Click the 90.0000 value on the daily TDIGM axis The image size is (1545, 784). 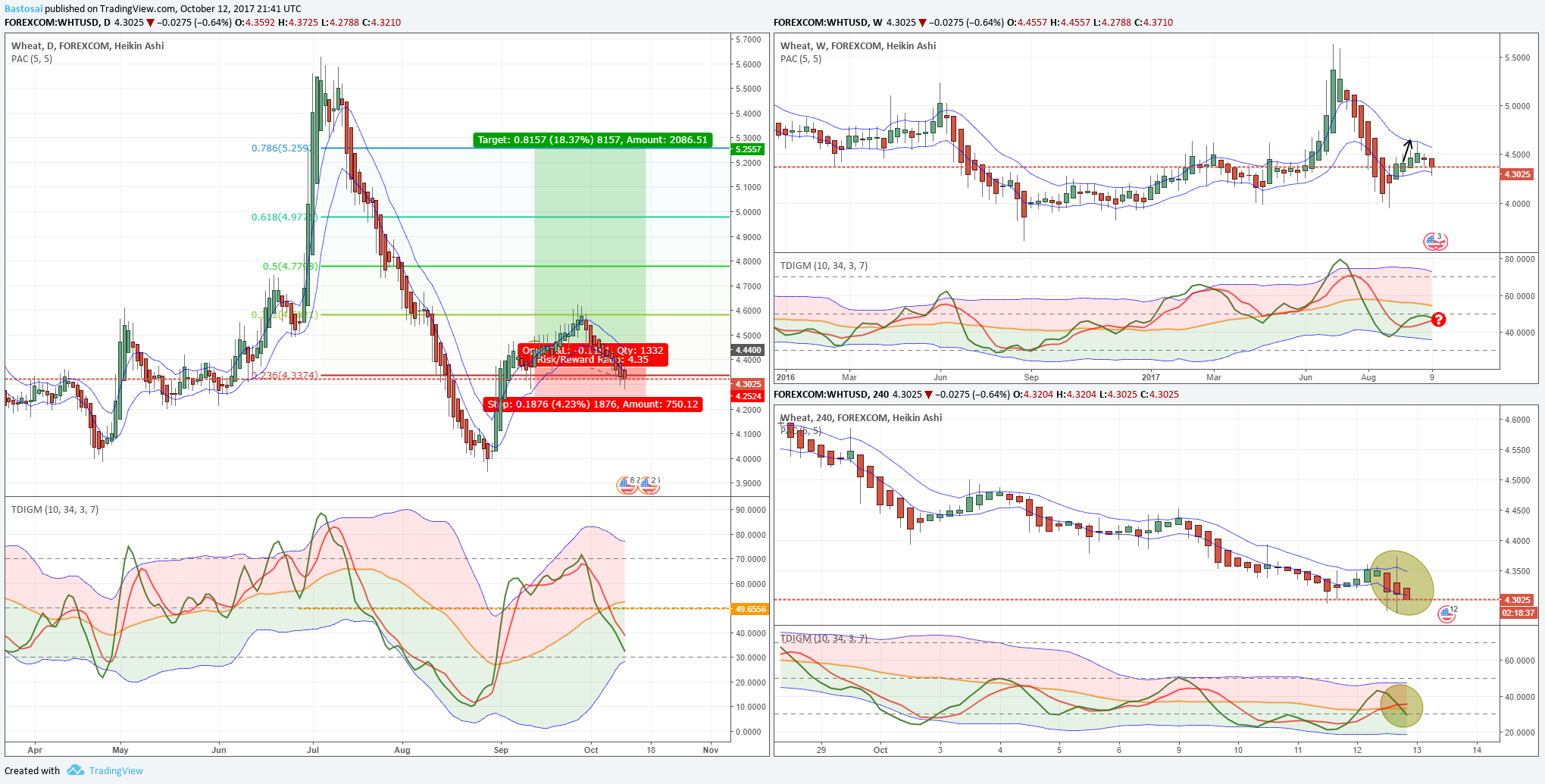[751, 510]
